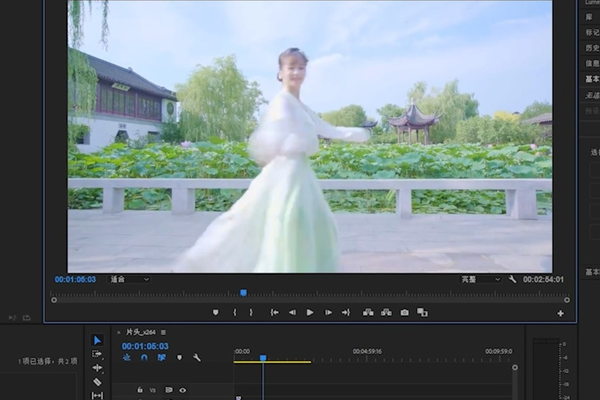Toggle Linked Selection in the timeline
Screen dimensions: 600x400
[161, 358]
